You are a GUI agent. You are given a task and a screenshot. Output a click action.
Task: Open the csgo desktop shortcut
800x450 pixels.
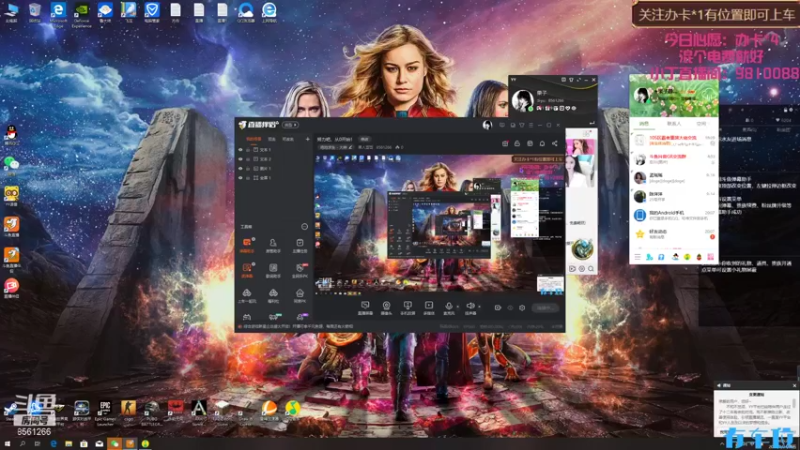click(128, 413)
